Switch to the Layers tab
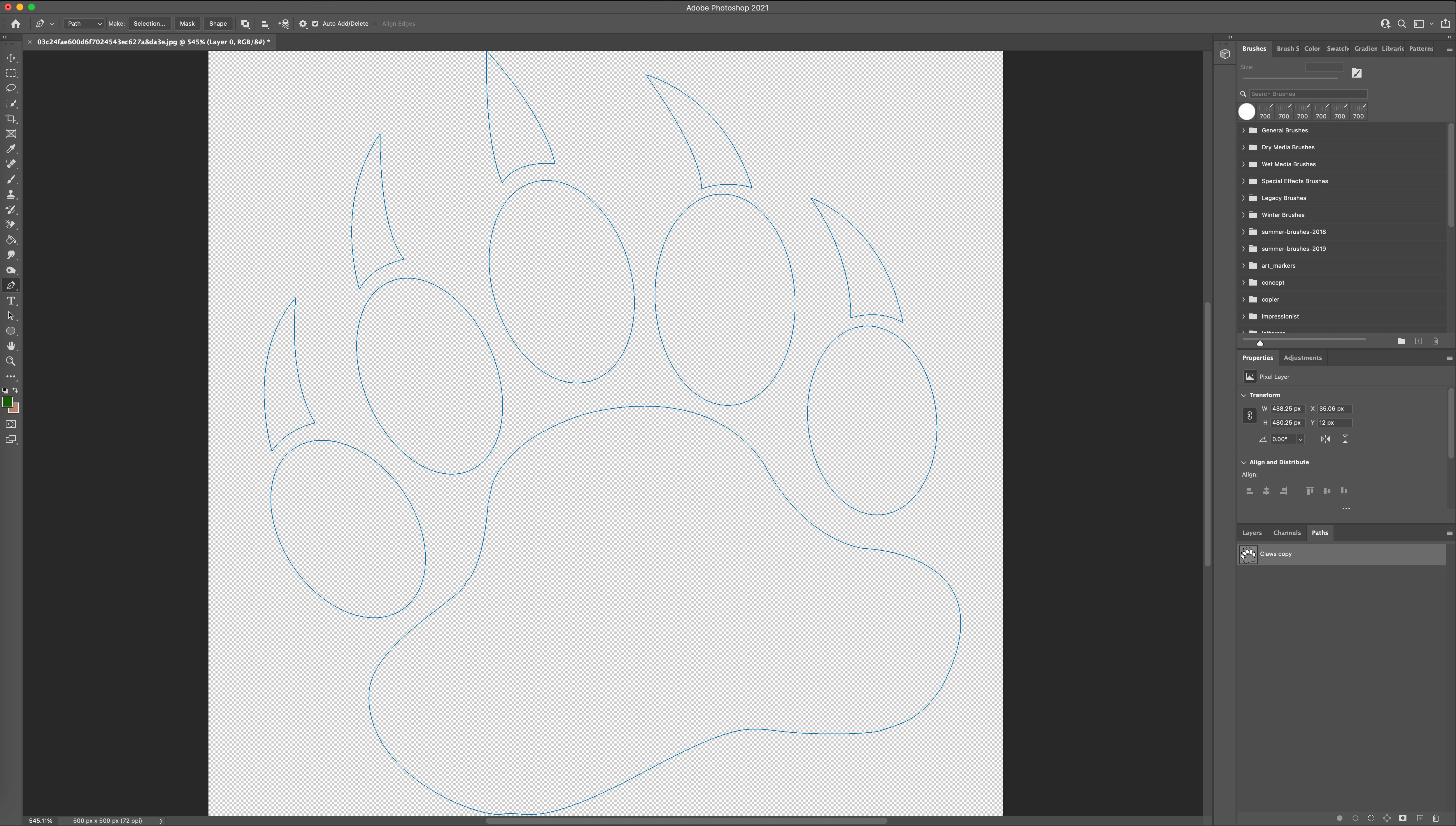Screen dimensions: 1456x826 coord(1251,533)
